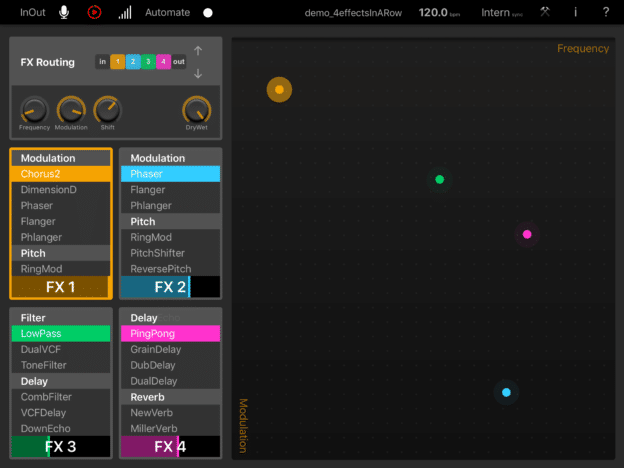Open help with the question mark

coord(606,12)
